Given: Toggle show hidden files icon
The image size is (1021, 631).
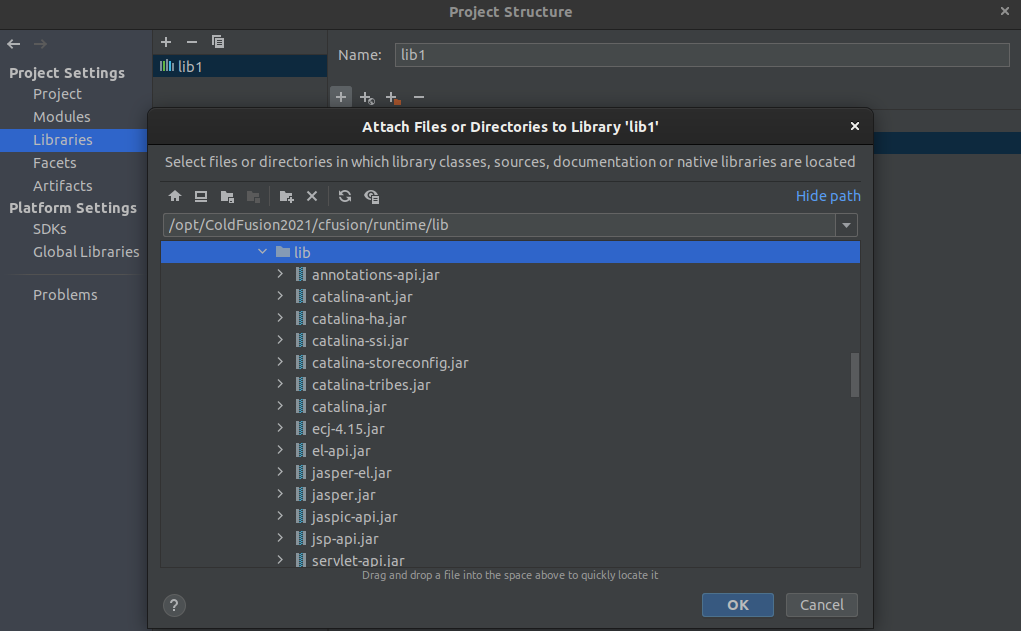Looking at the screenshot, I should pos(372,196).
